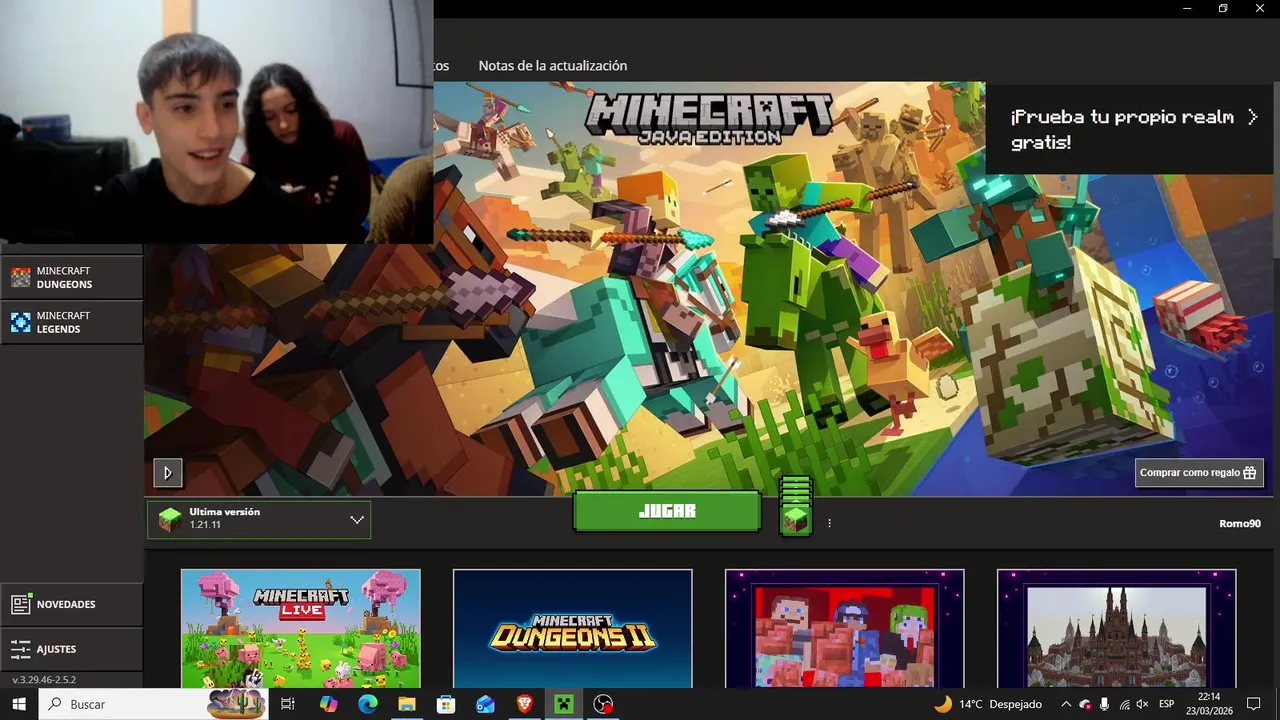1280x720 pixels.
Task: Open Microsoft Edge from the taskbar
Action: (x=367, y=704)
